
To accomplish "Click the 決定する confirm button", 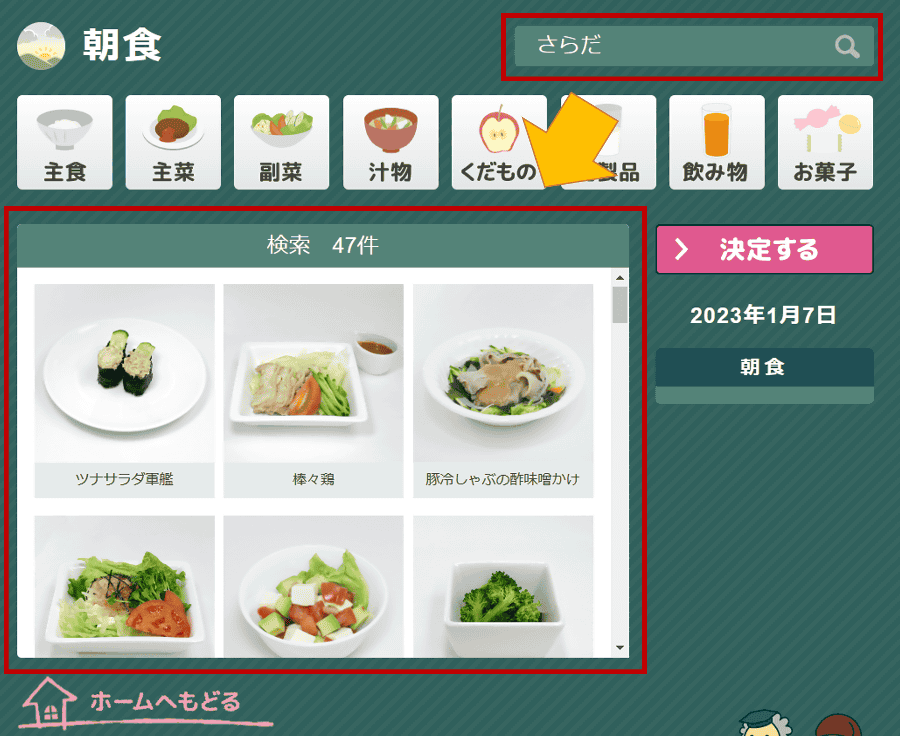I will click(765, 250).
